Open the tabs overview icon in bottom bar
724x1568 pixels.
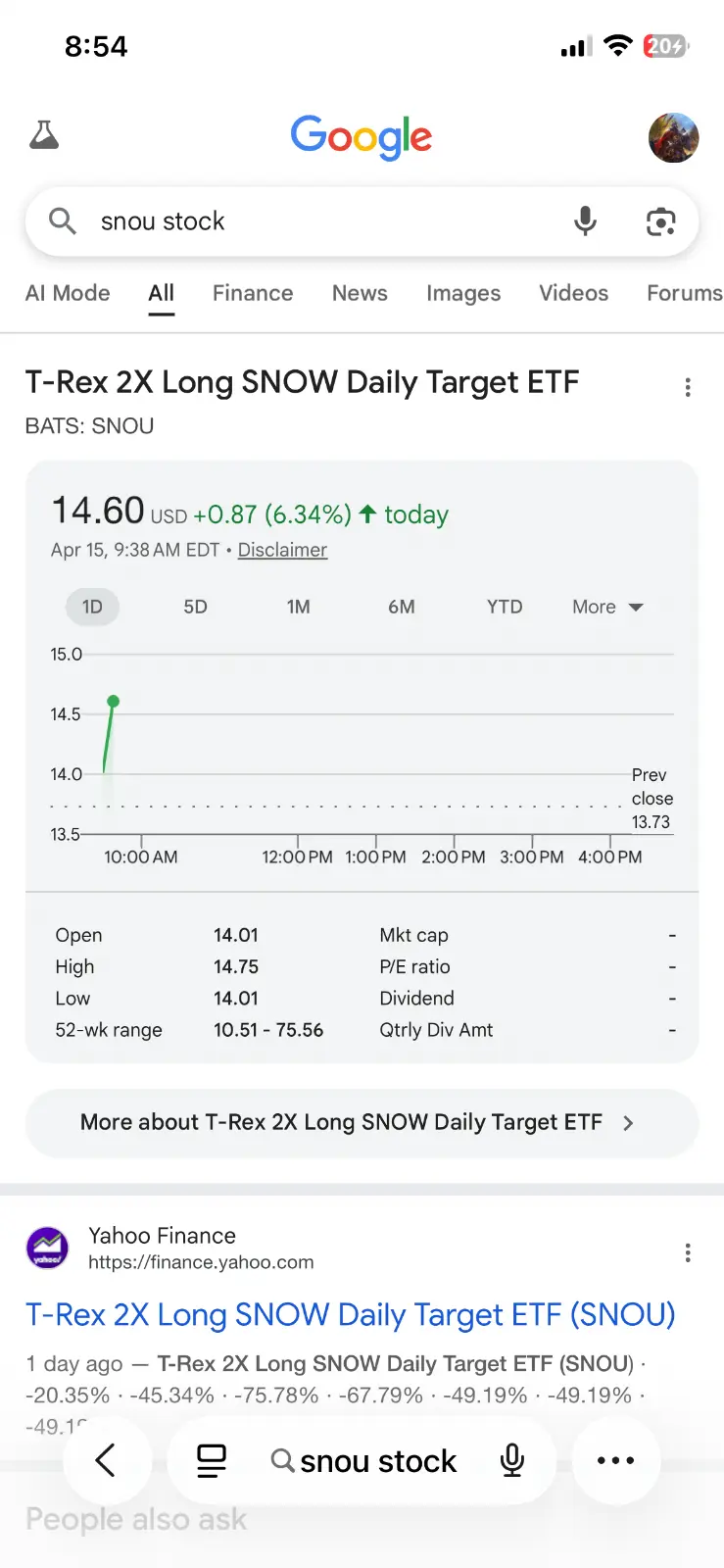[x=211, y=1460]
